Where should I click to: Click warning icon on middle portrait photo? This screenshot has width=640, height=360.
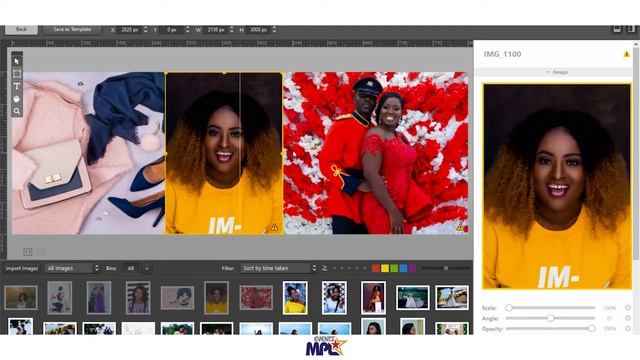(275, 227)
